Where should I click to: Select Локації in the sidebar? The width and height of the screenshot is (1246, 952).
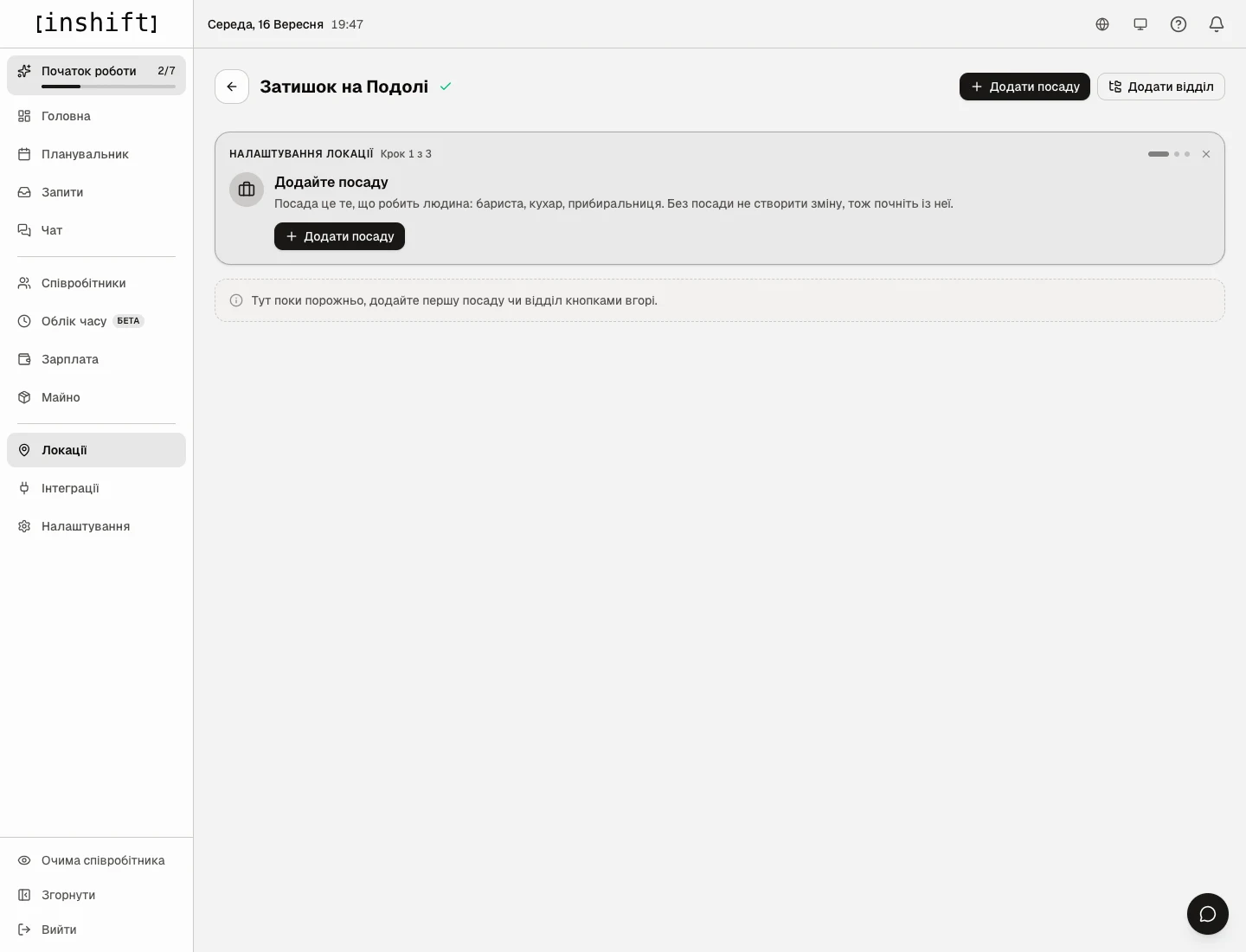[x=96, y=450]
